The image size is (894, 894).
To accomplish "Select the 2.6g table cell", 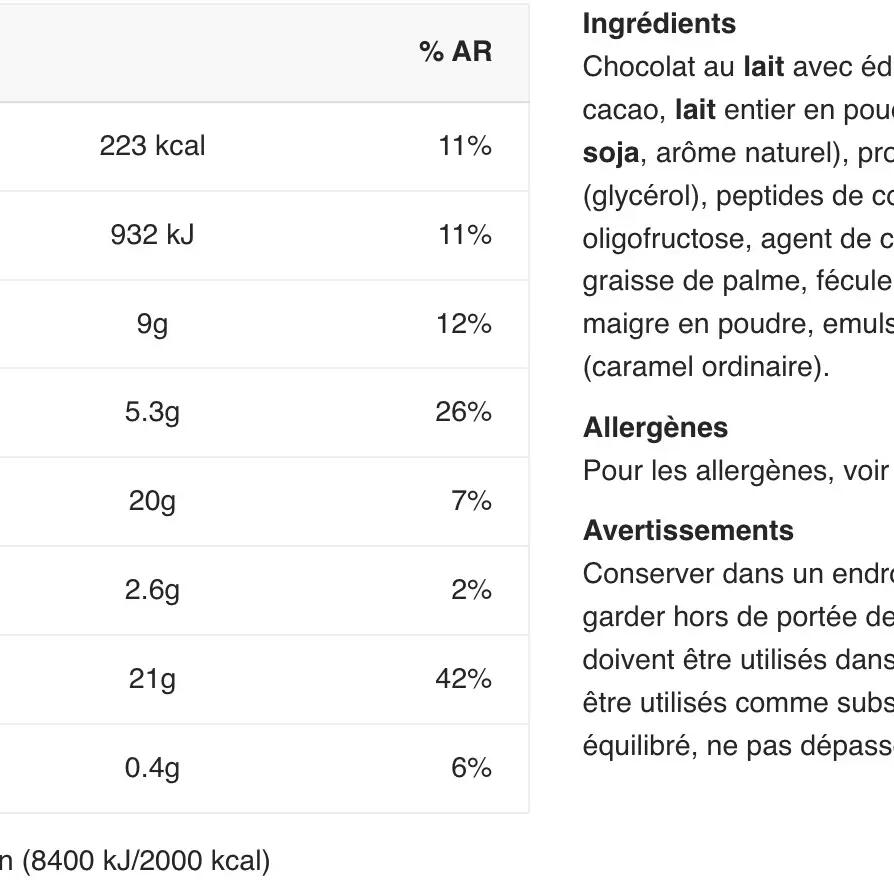I will [152, 590].
